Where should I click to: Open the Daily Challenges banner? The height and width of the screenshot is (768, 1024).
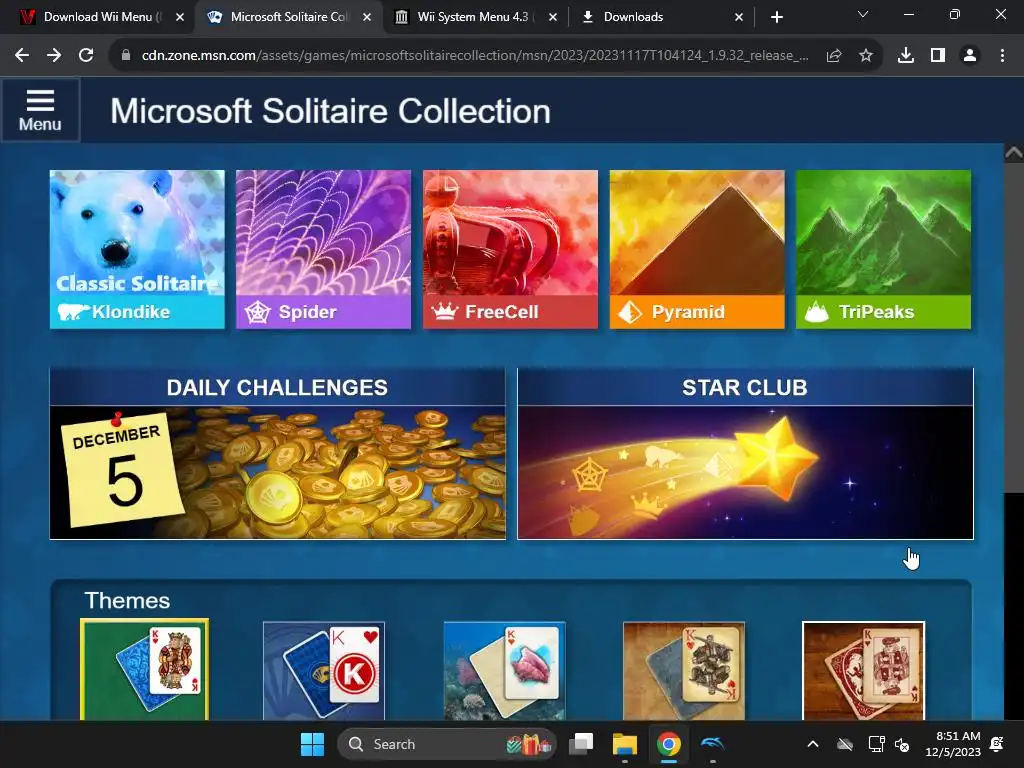(278, 454)
